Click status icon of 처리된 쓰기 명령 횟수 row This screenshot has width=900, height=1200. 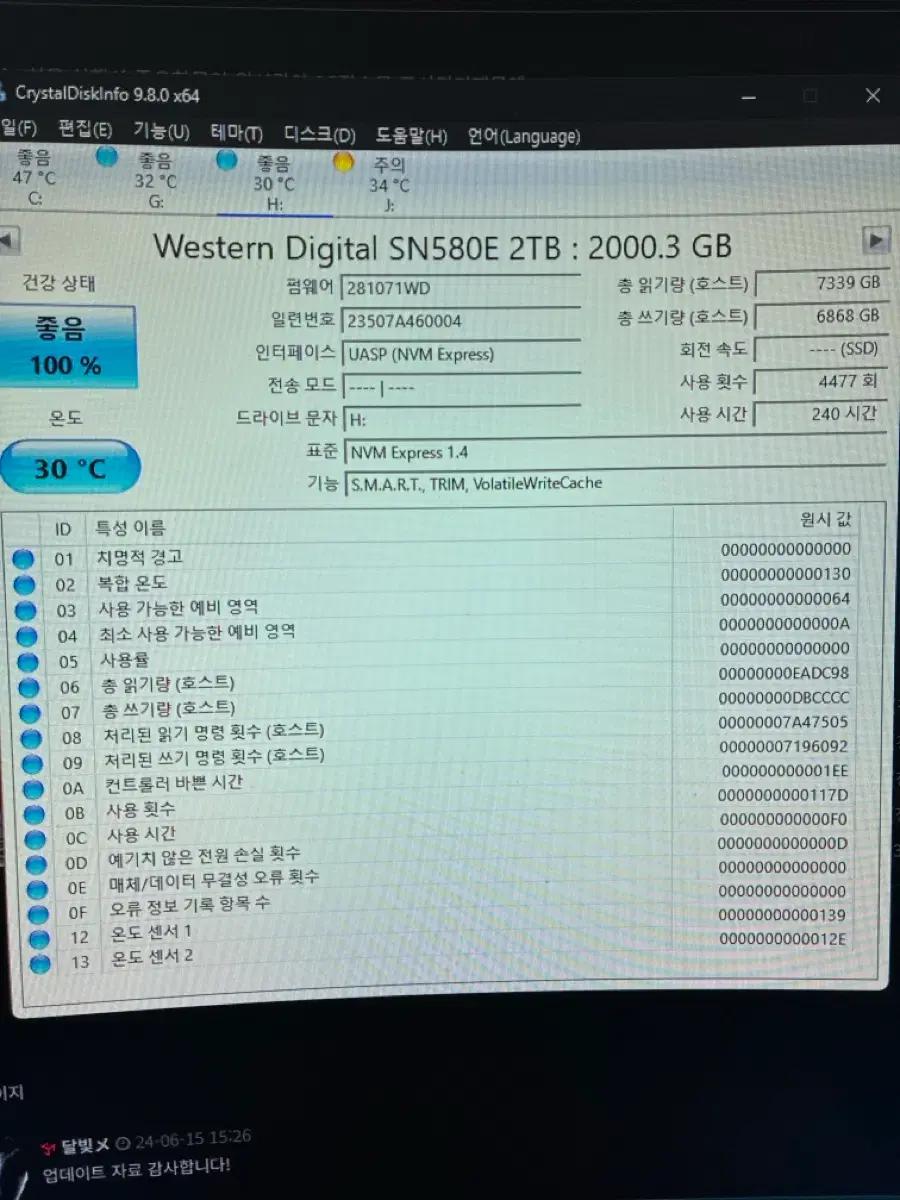(32, 764)
